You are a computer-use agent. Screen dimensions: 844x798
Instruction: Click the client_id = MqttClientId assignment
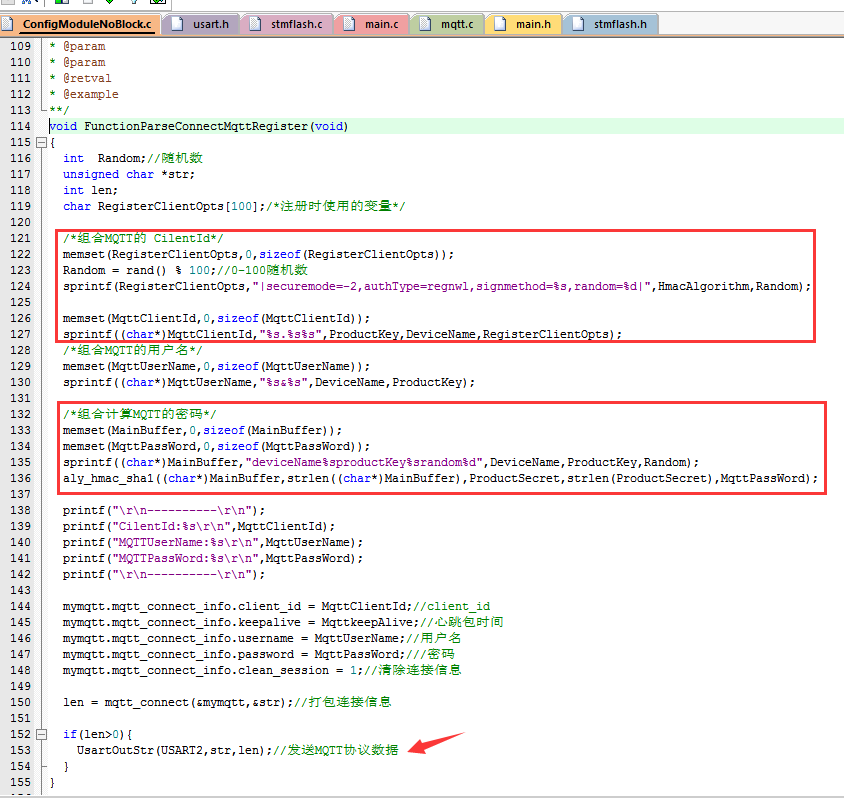(x=237, y=606)
